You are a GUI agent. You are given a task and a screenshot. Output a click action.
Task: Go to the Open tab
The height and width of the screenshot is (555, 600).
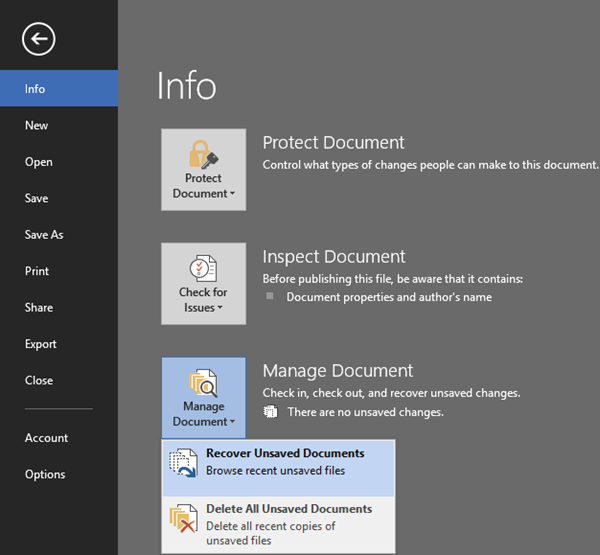click(39, 162)
